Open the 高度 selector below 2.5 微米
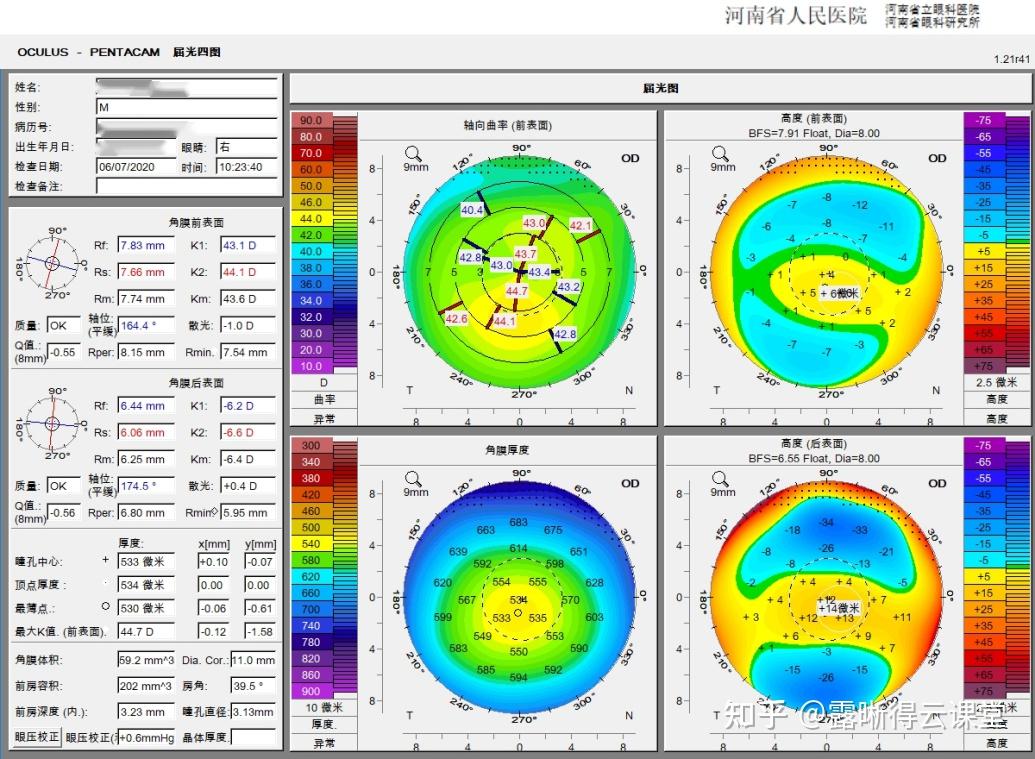The width and height of the screenshot is (1035, 759). coord(997,399)
